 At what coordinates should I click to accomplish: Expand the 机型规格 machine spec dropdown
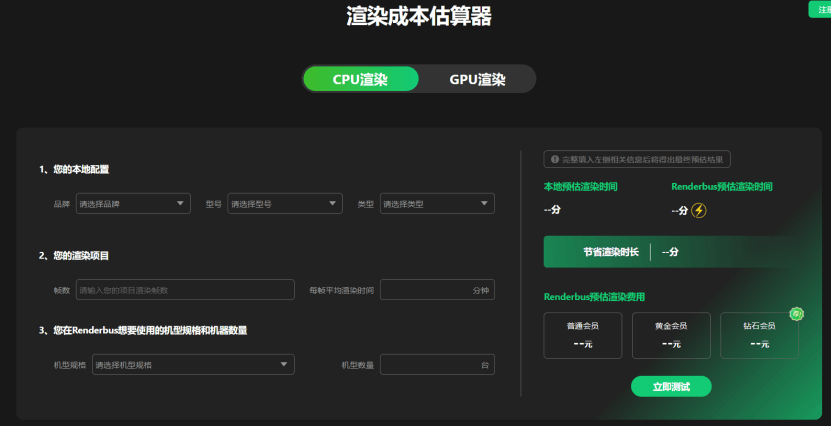point(193,364)
